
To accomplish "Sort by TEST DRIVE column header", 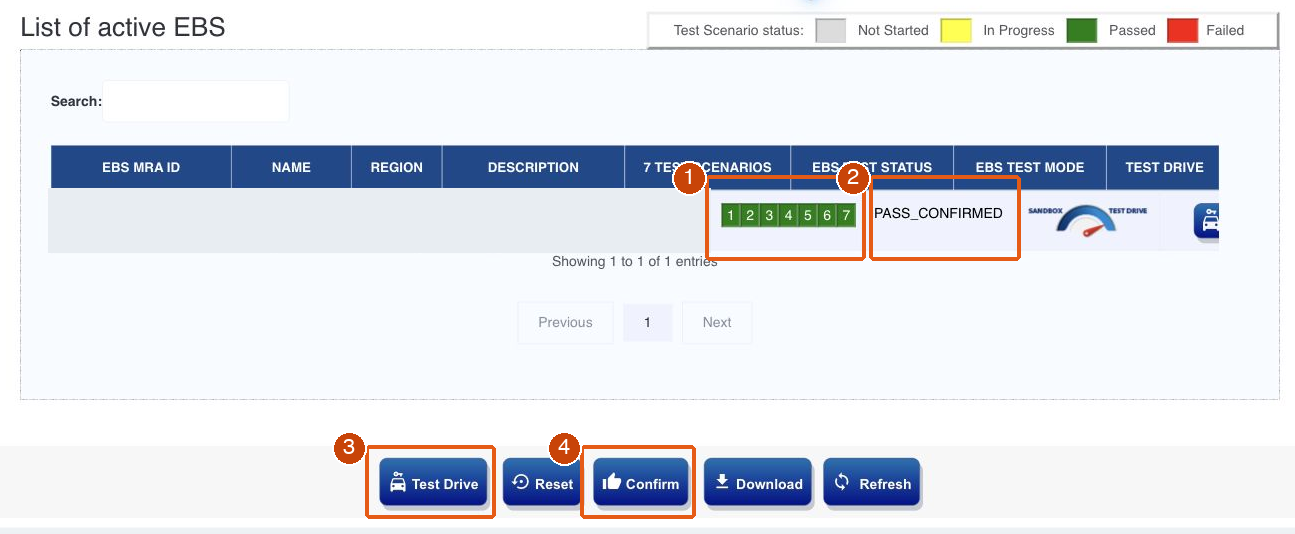I will 1163,167.
